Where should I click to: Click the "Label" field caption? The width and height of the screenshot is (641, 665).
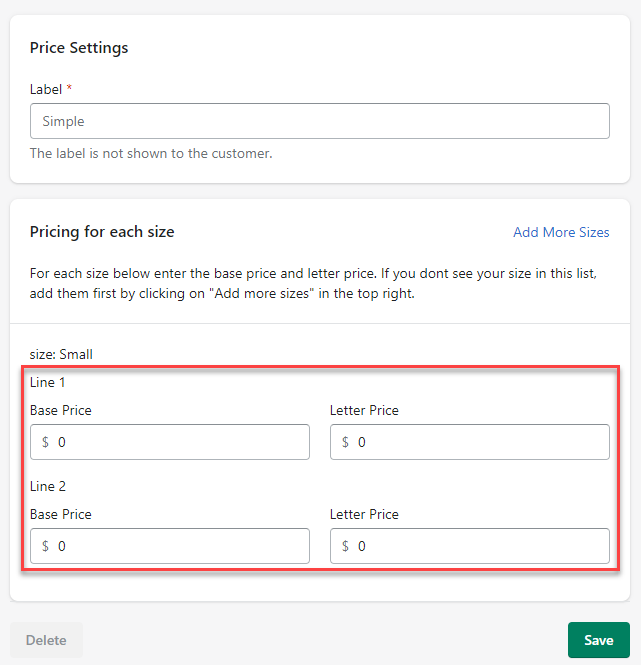45,89
